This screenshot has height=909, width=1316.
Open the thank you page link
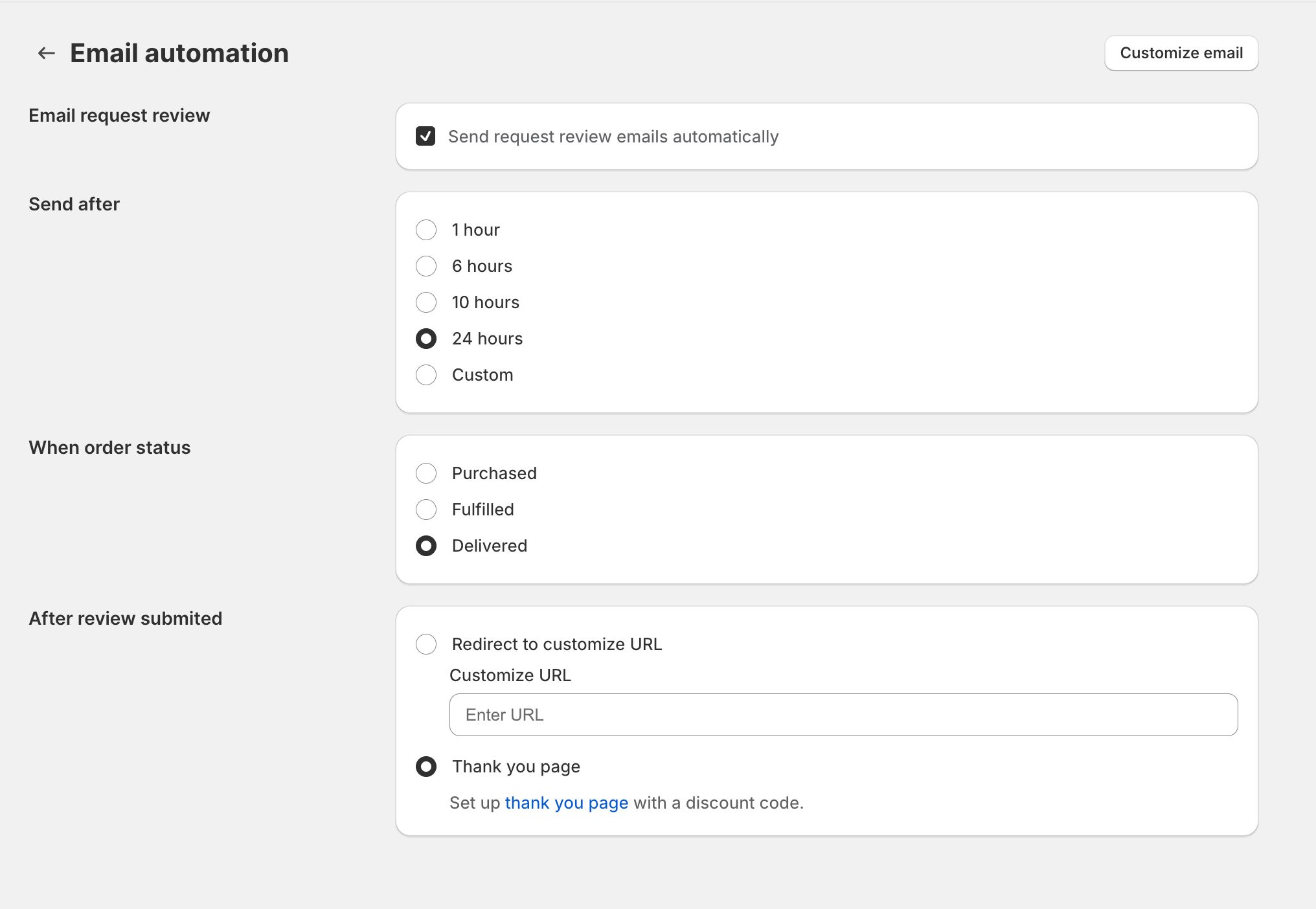tap(567, 803)
